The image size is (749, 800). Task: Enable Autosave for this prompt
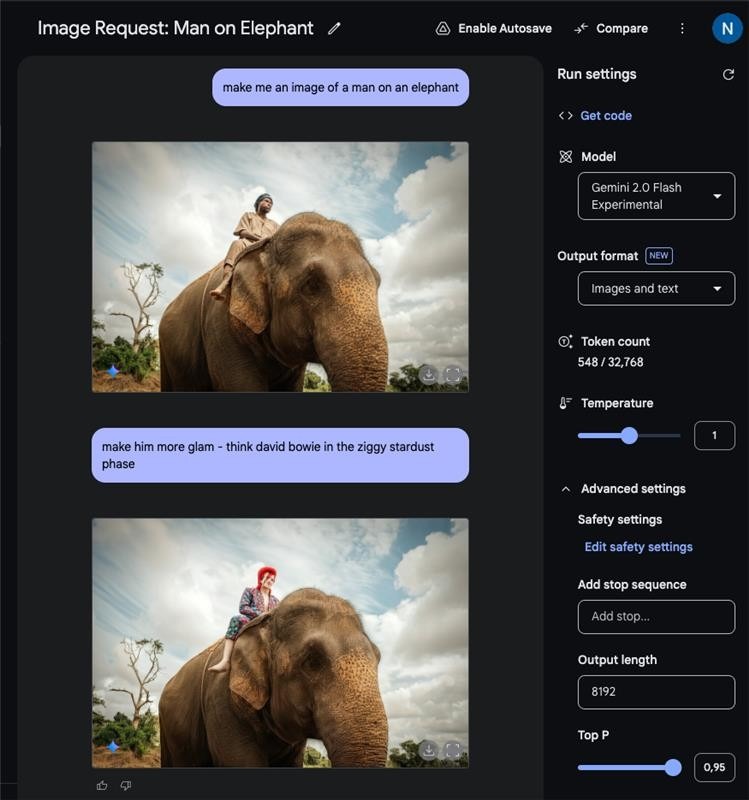click(494, 29)
